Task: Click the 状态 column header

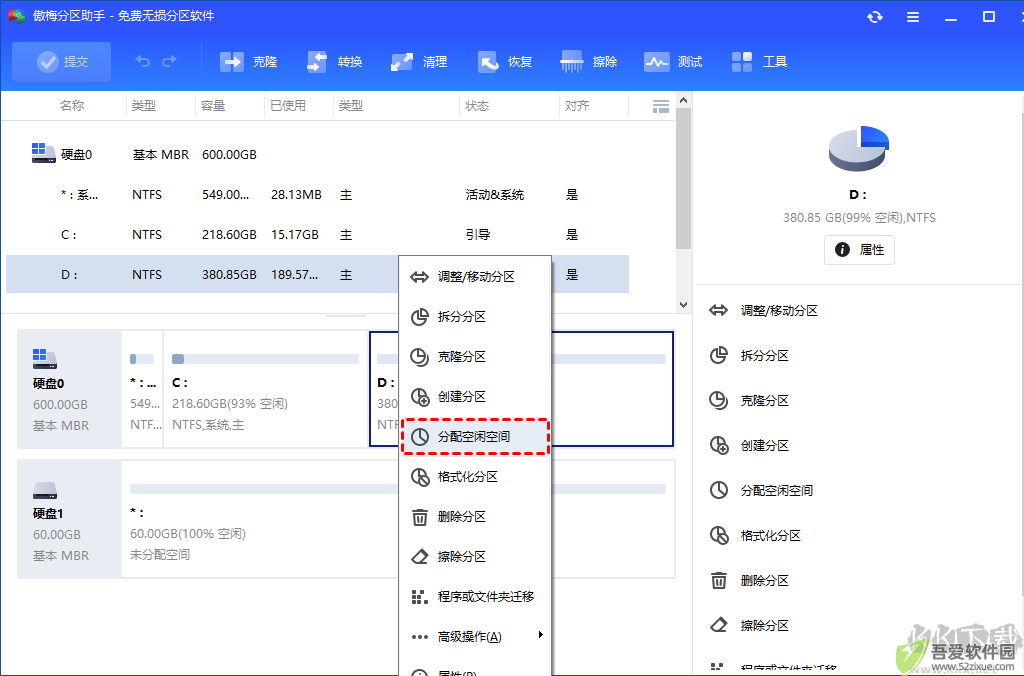Action: click(x=477, y=106)
